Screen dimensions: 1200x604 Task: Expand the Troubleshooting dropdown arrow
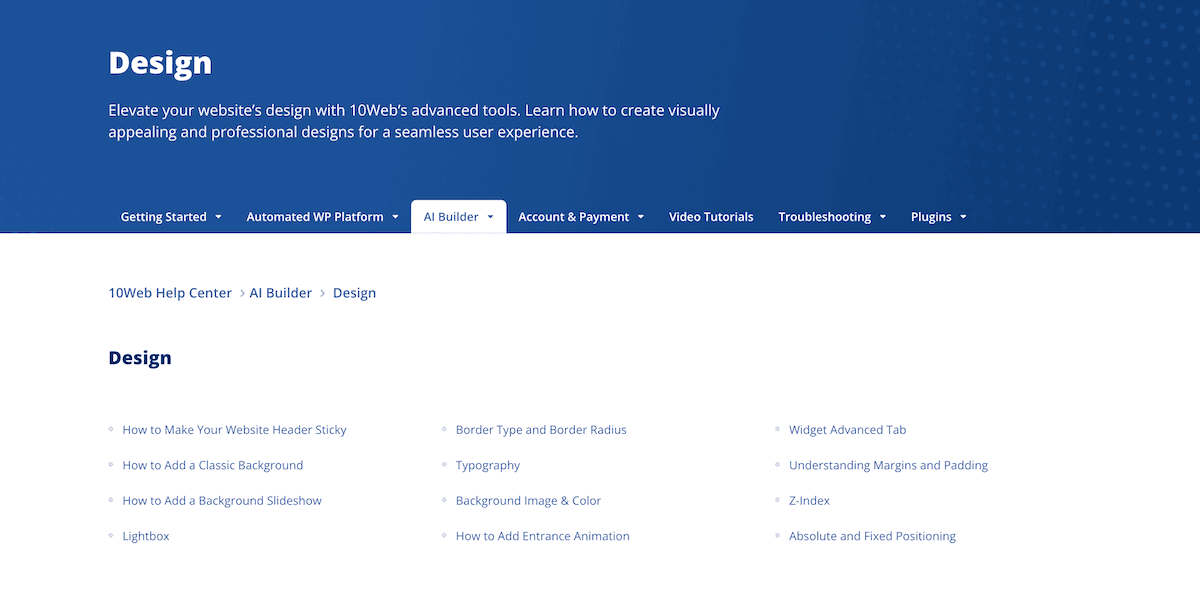[883, 217]
